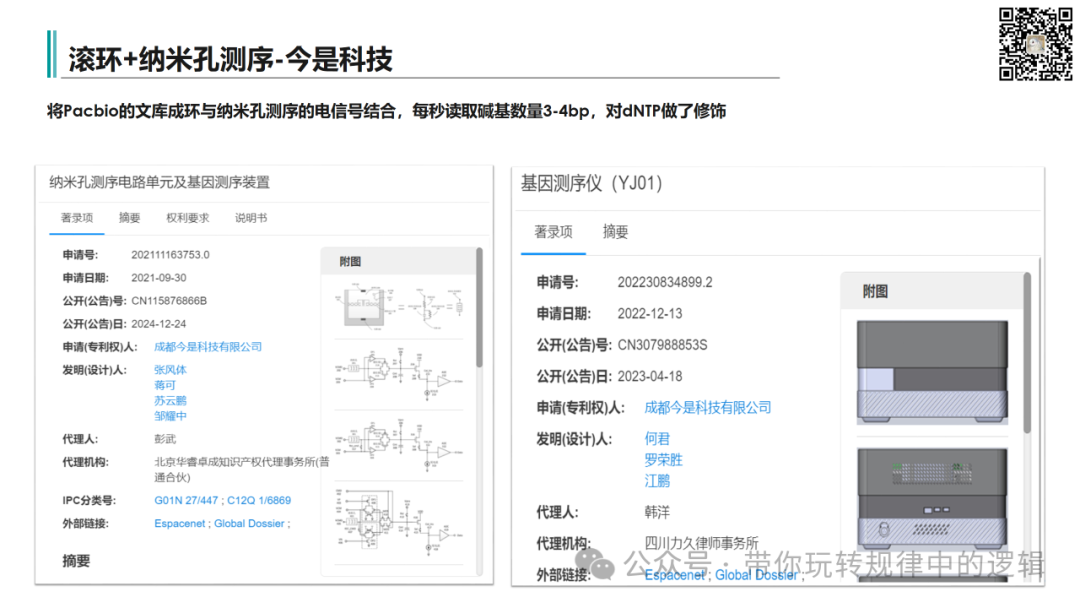Select publication number CN115876866B
This screenshot has width=1080, height=608.
(x=169, y=301)
